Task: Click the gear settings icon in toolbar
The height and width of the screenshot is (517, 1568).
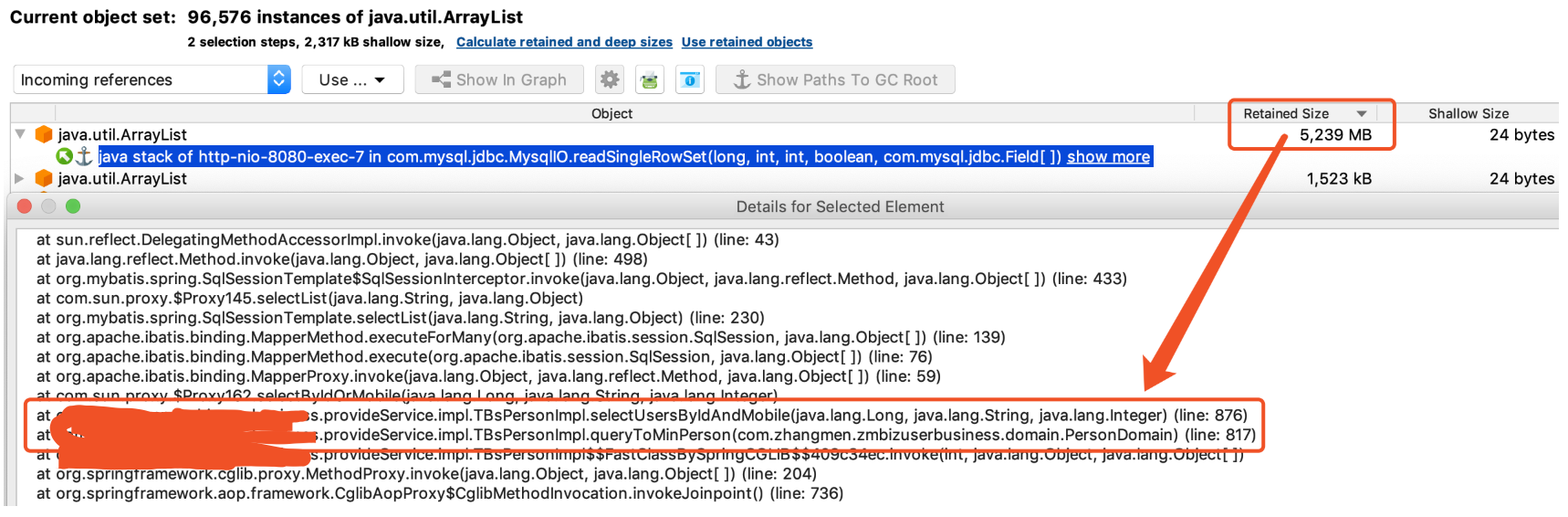Action: click(x=610, y=80)
